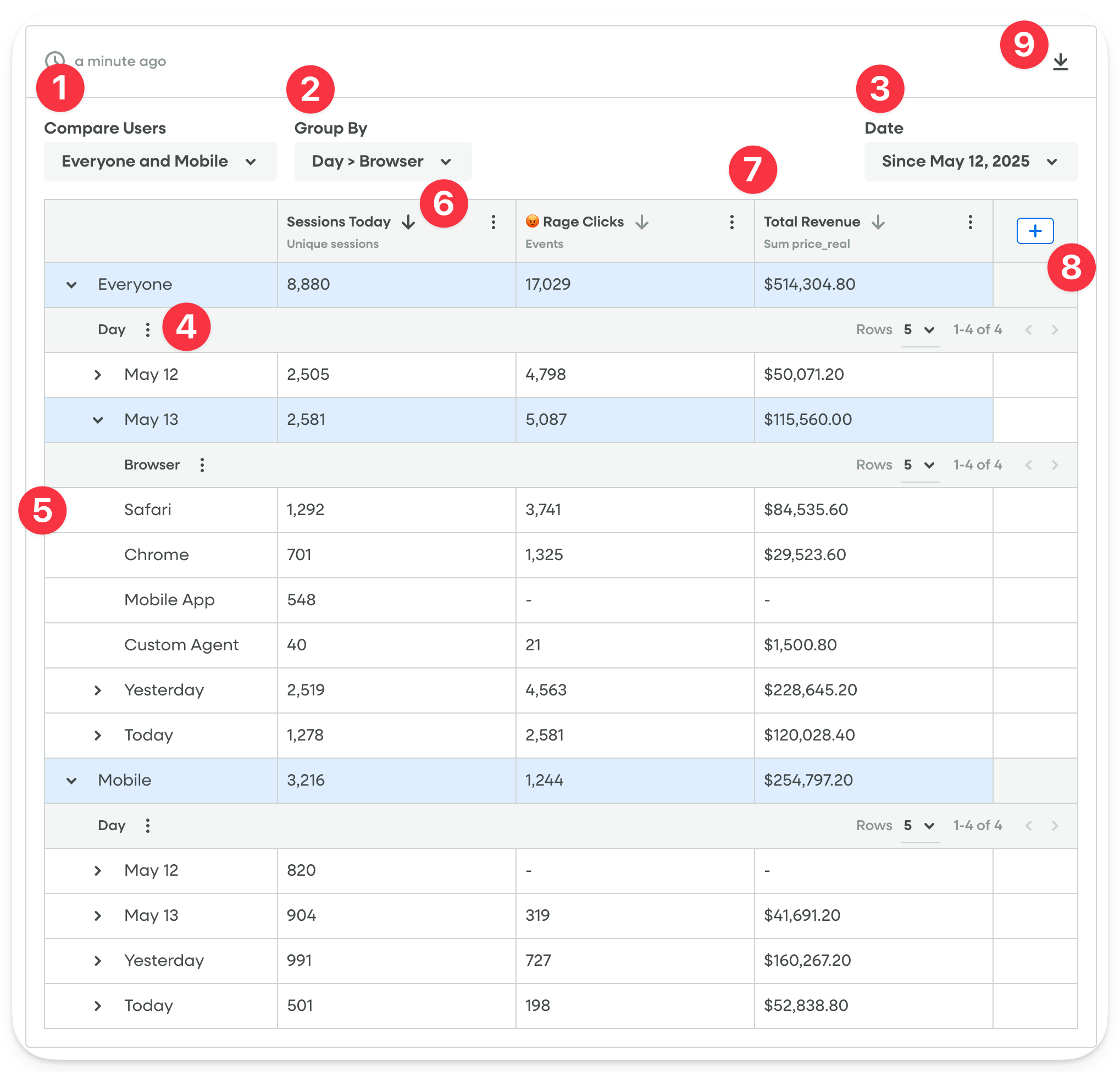Open the Rows count selector in the Day section
Screen dimensions: 1120x1072
(920, 329)
